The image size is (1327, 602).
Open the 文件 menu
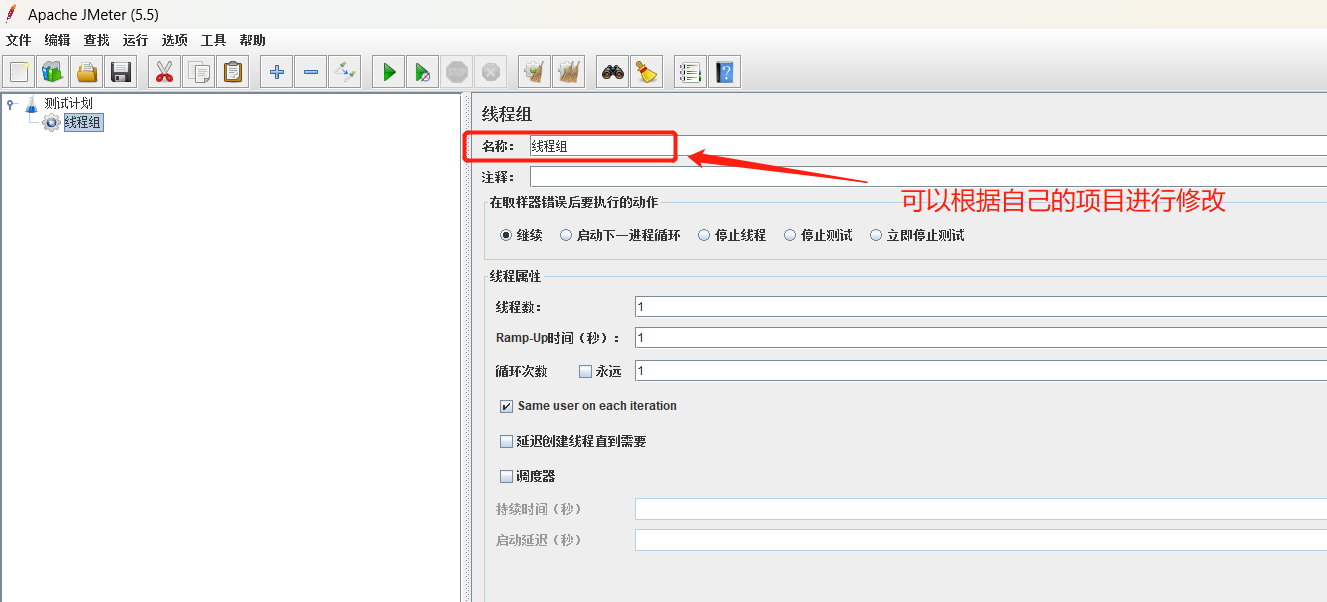click(x=19, y=41)
